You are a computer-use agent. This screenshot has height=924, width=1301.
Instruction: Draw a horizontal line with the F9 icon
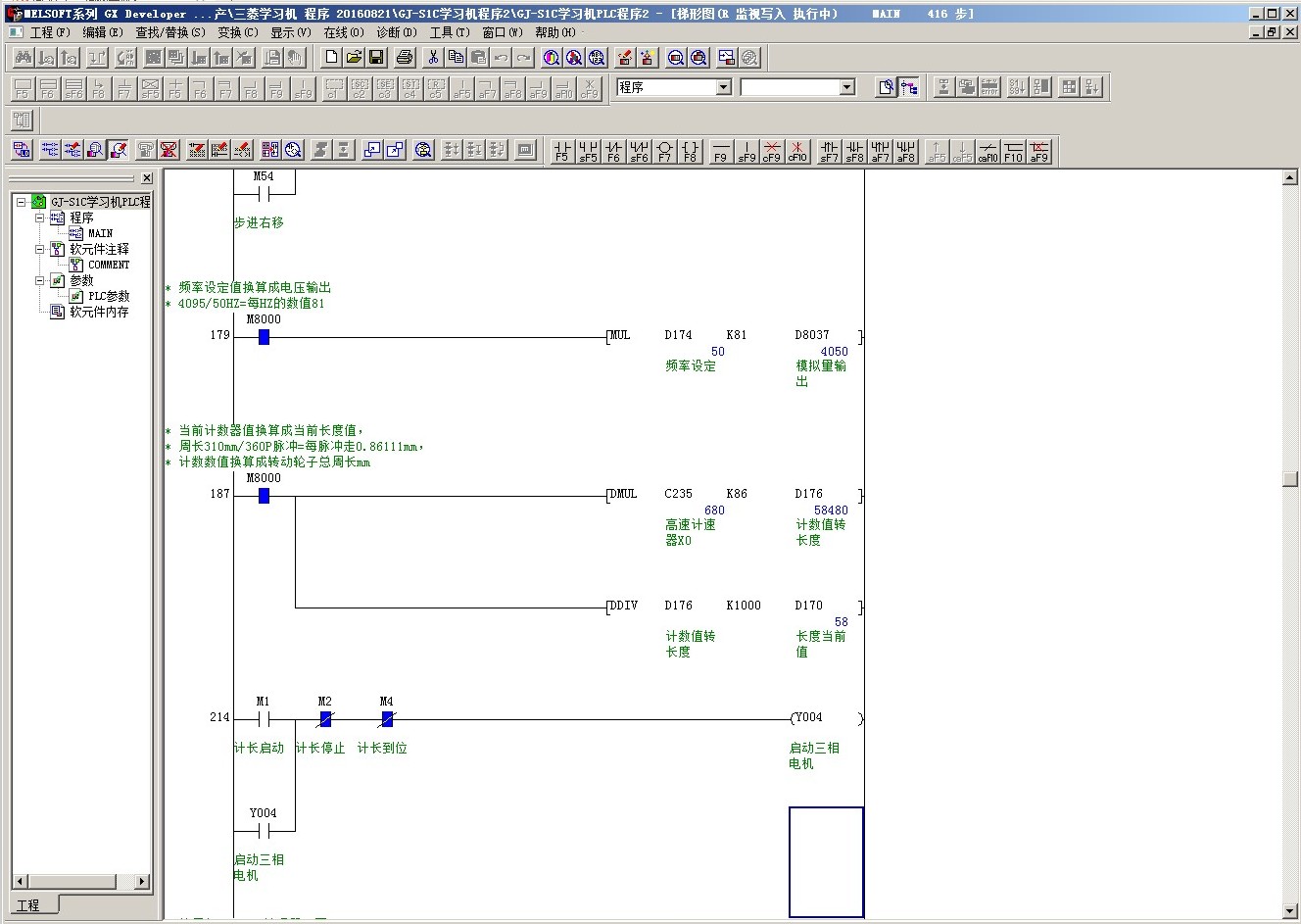coord(721,150)
